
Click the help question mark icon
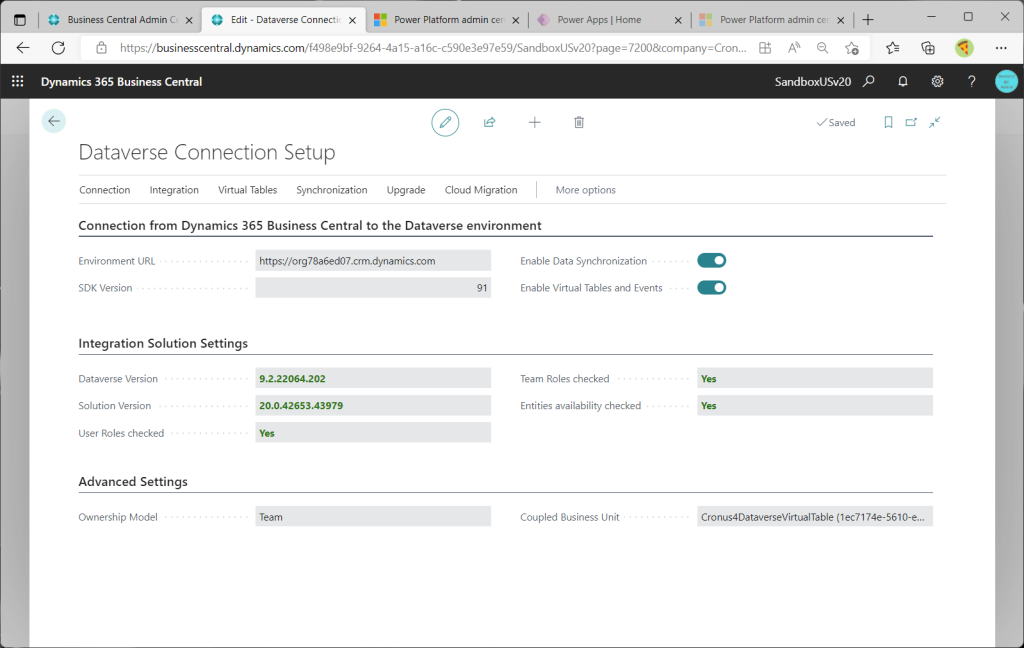click(972, 81)
